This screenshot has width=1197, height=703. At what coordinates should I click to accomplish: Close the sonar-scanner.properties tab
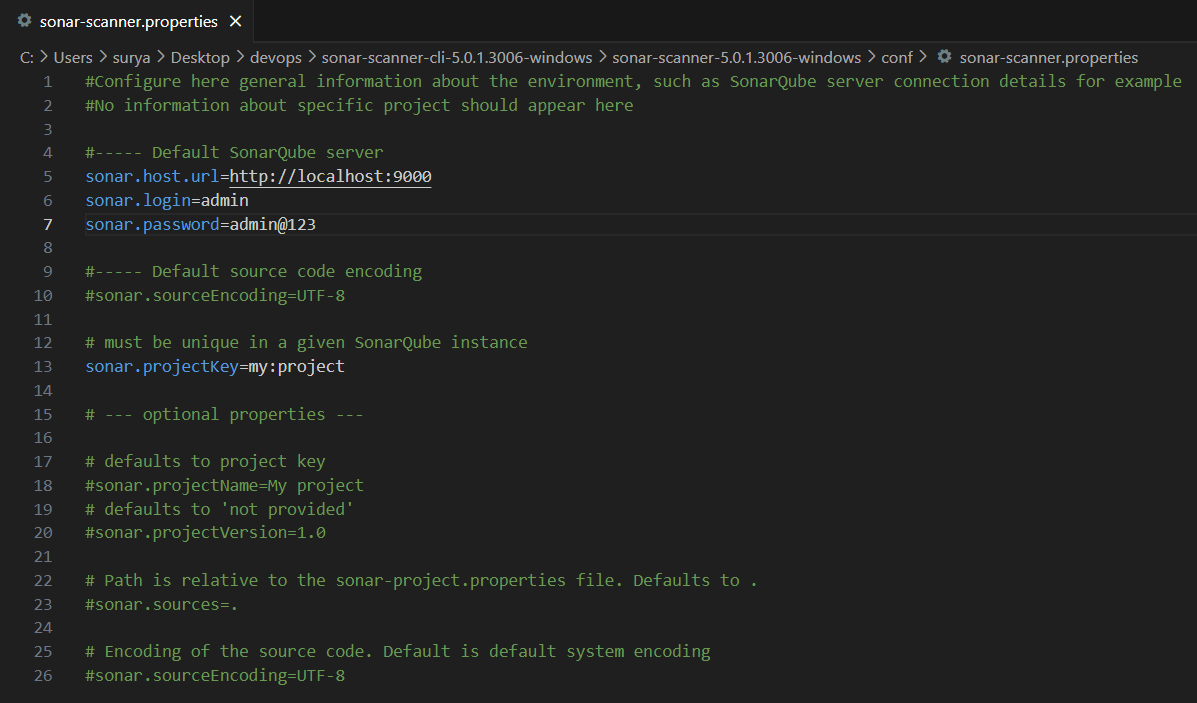(236, 21)
